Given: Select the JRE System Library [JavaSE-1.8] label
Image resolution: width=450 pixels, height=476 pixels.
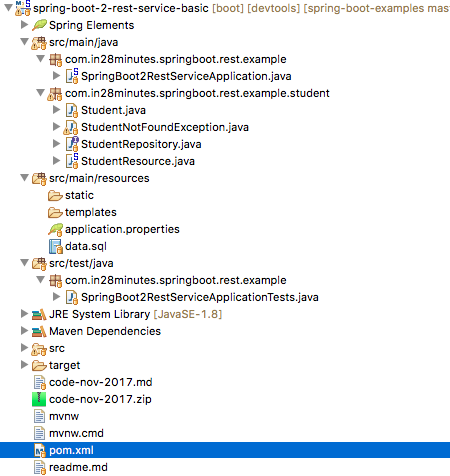Looking at the screenshot, I should (x=135, y=315).
